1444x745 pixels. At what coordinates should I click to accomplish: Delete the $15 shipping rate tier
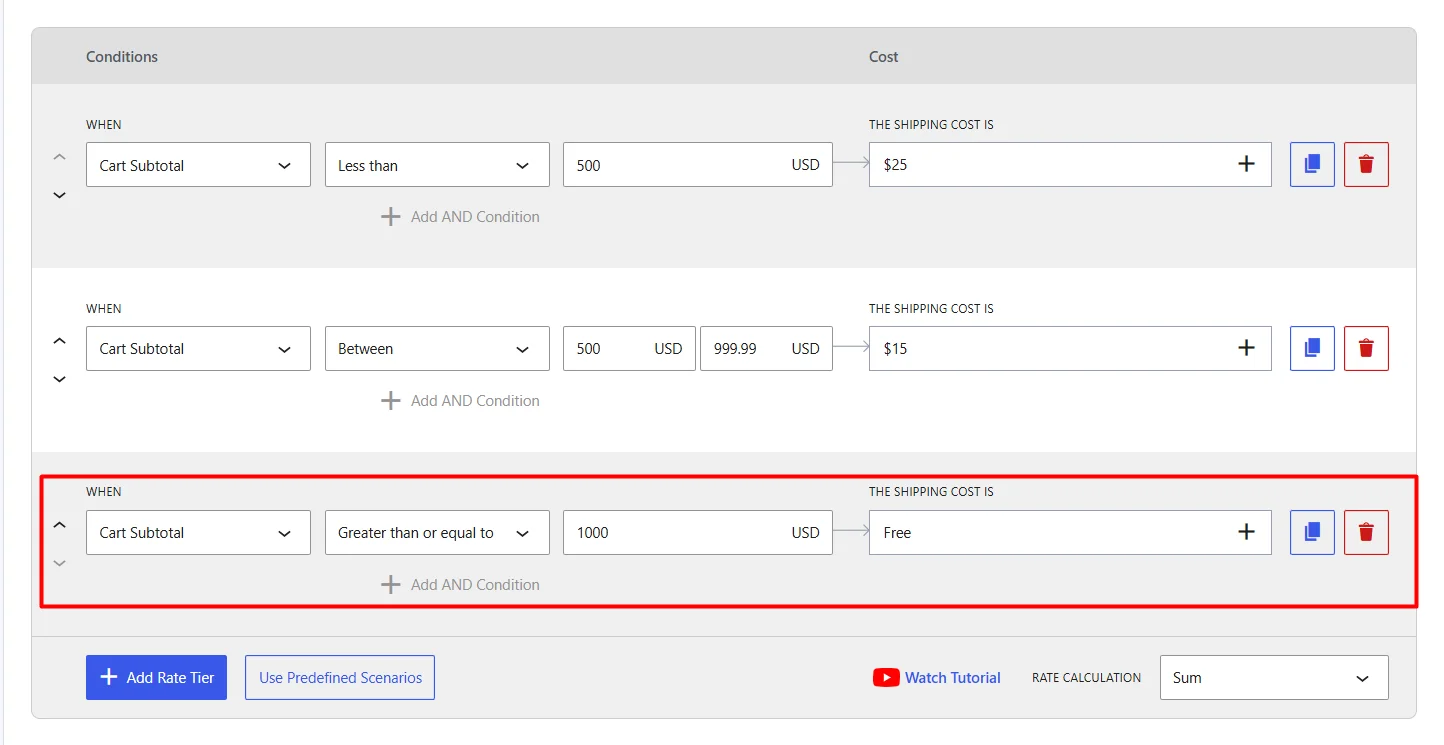pos(1366,348)
